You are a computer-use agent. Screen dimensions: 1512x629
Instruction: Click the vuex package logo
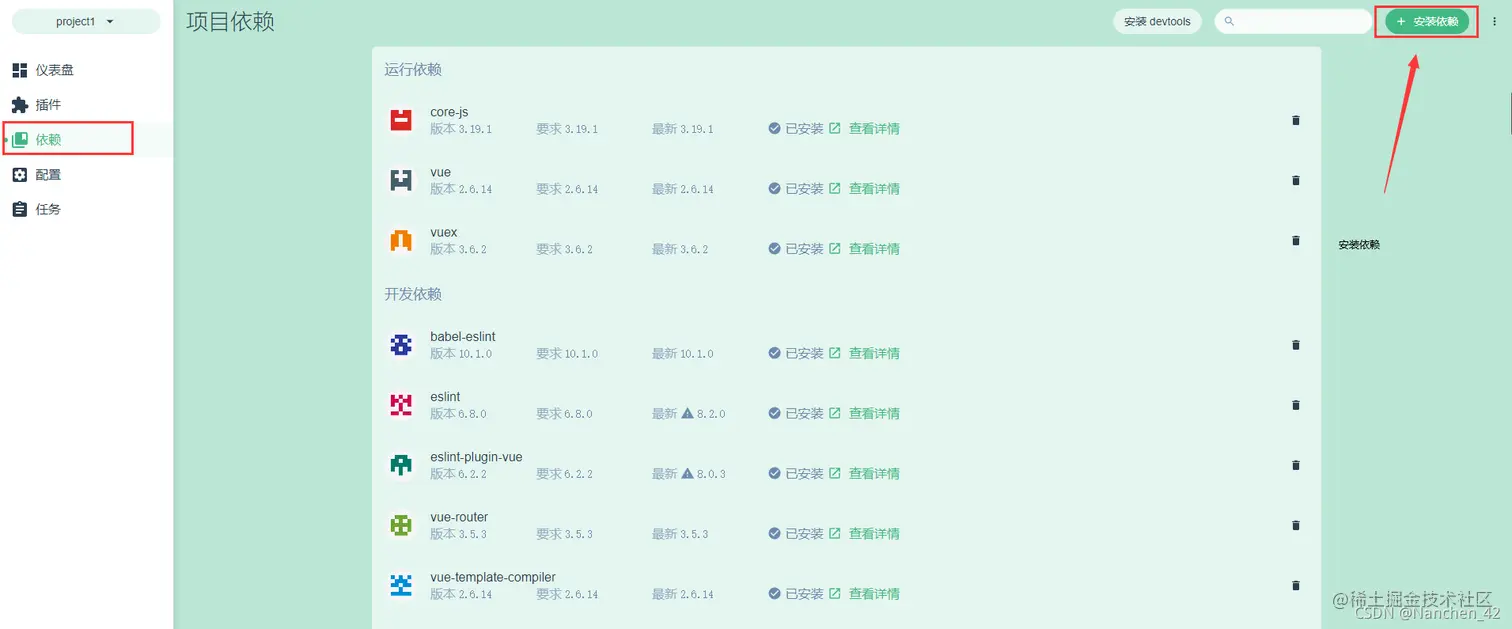point(401,240)
